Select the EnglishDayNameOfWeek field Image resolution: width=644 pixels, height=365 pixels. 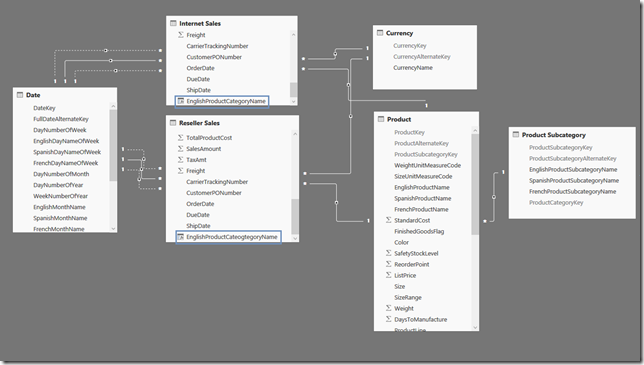[66, 141]
